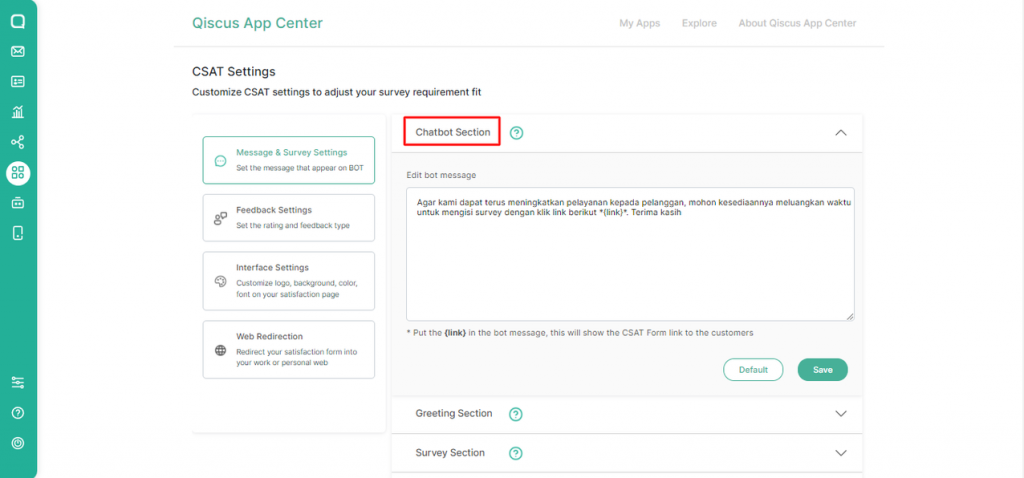
Task: Open the Web Redirection settings tab
Action: pyautogui.click(x=288, y=349)
